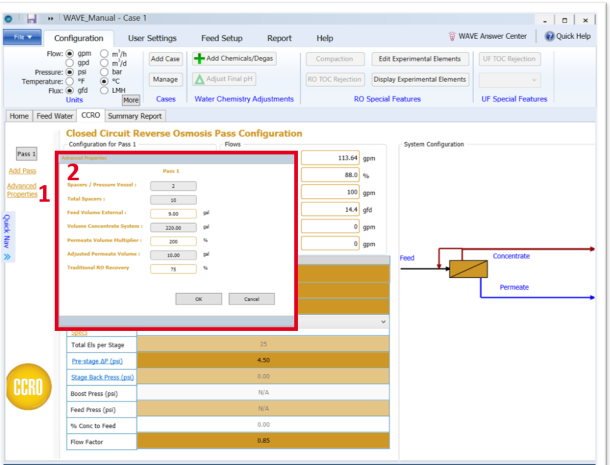Select bar pressure unit
The width and height of the screenshot is (610, 465).
[104, 72]
